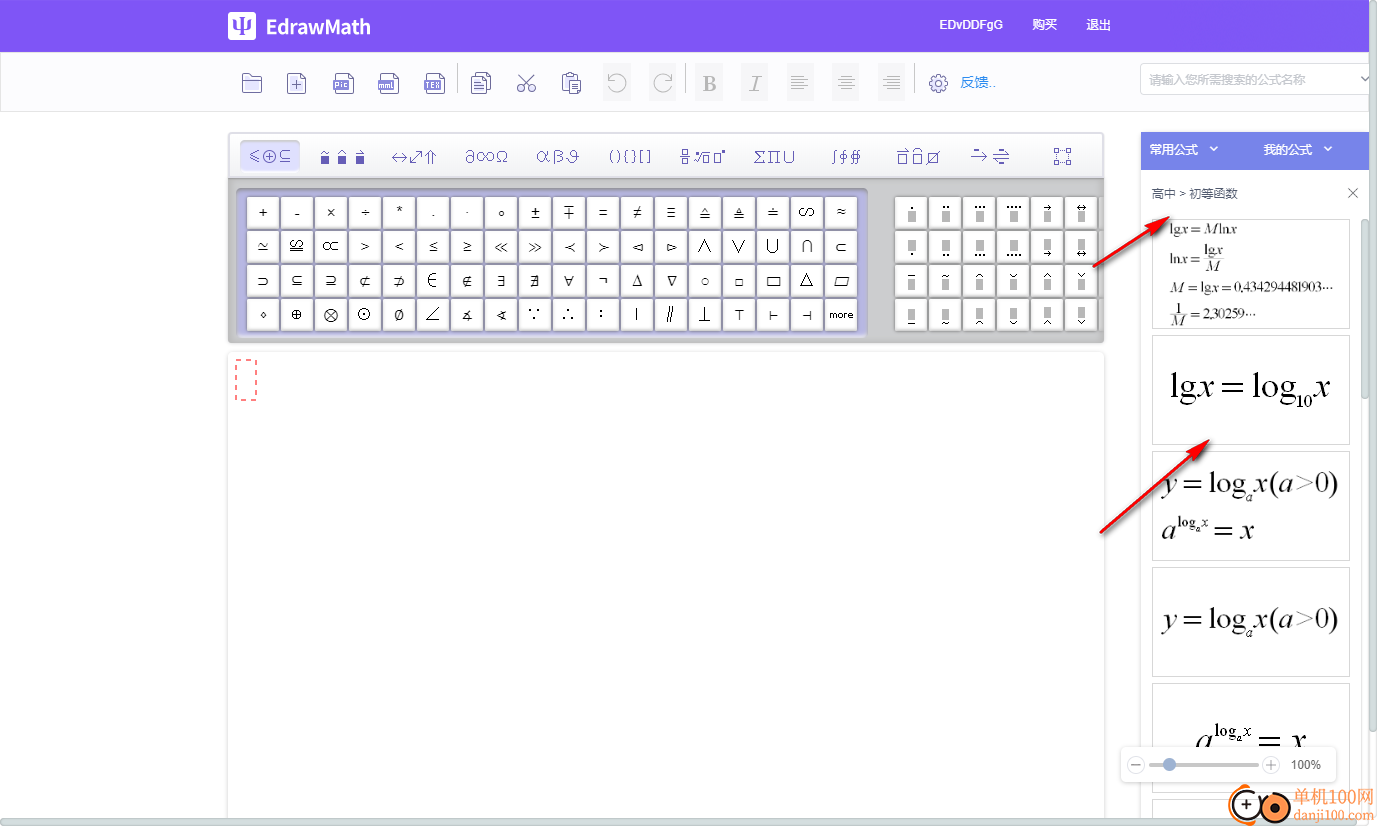Expand the formula search dropdown arrow

(x=1364, y=79)
